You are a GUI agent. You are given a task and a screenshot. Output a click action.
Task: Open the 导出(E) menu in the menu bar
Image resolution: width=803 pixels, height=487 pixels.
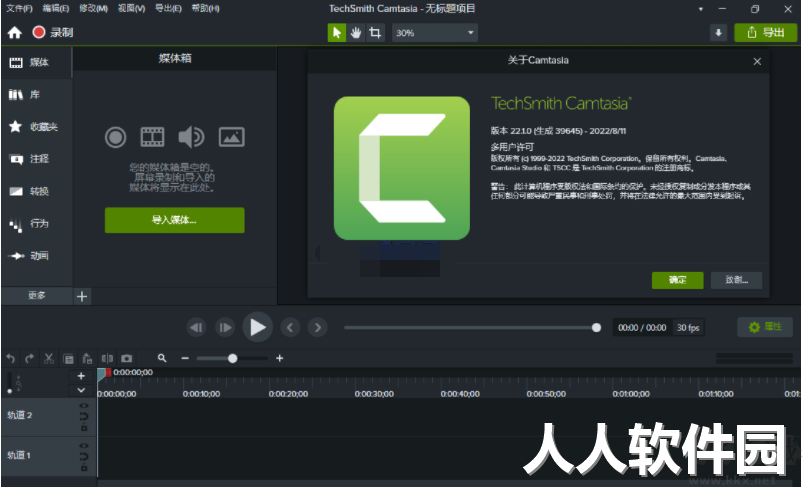[168, 9]
